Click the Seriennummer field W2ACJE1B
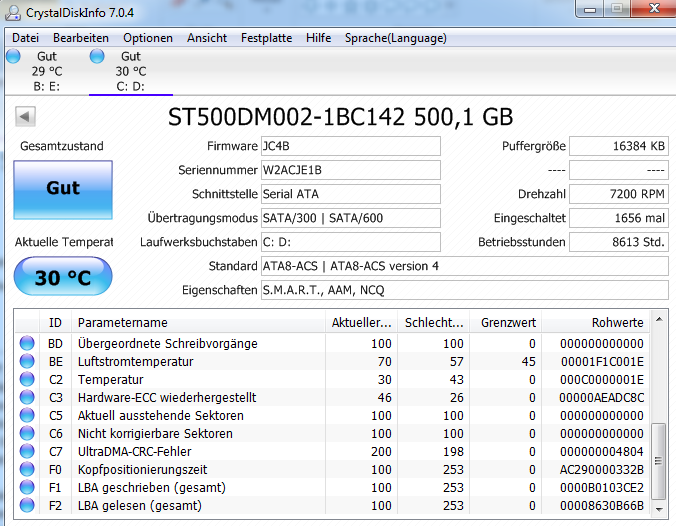This screenshot has width=676, height=526. click(x=351, y=170)
